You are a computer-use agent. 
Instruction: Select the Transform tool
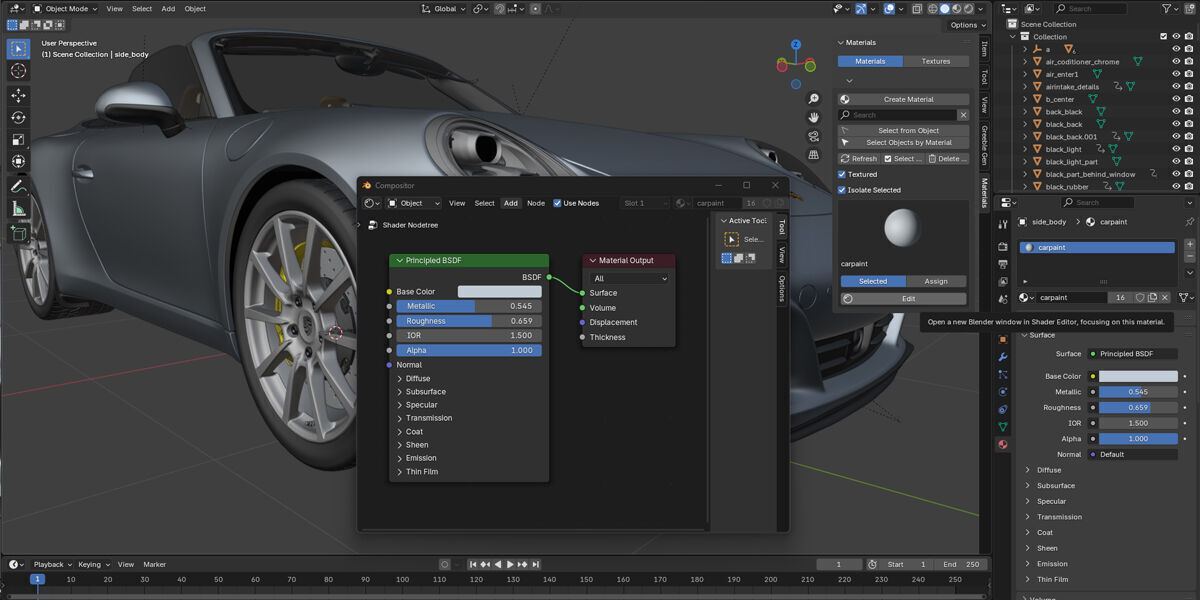(18, 162)
